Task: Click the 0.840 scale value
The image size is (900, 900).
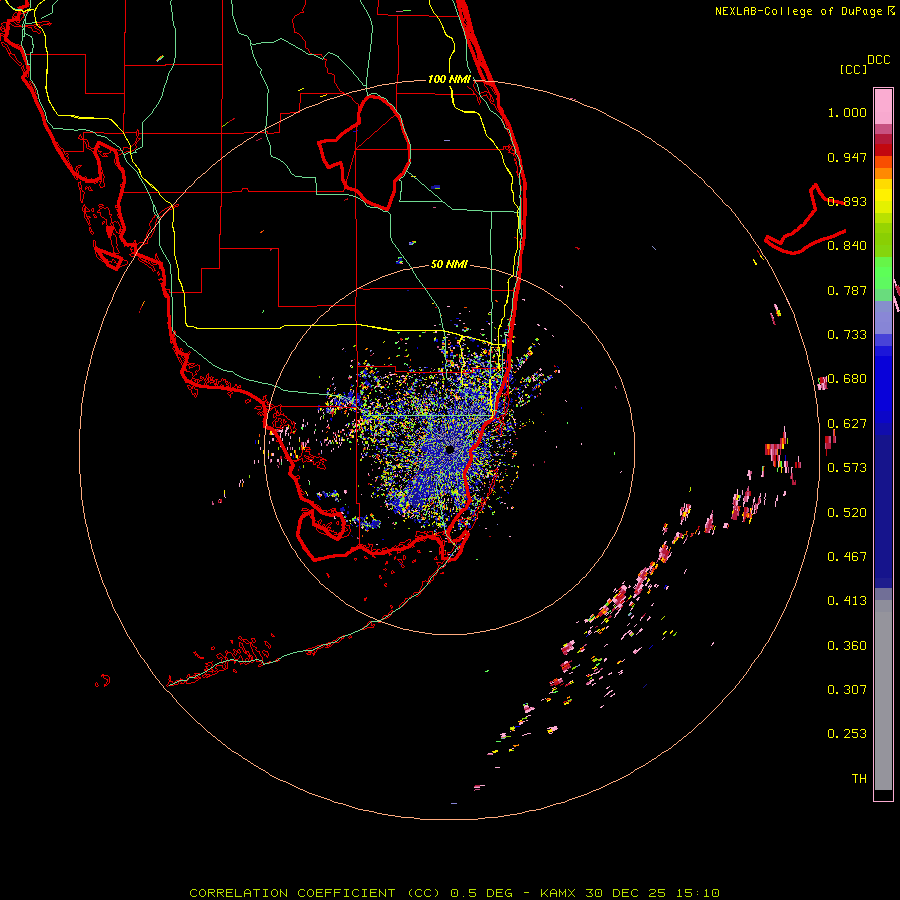Action: pos(847,246)
